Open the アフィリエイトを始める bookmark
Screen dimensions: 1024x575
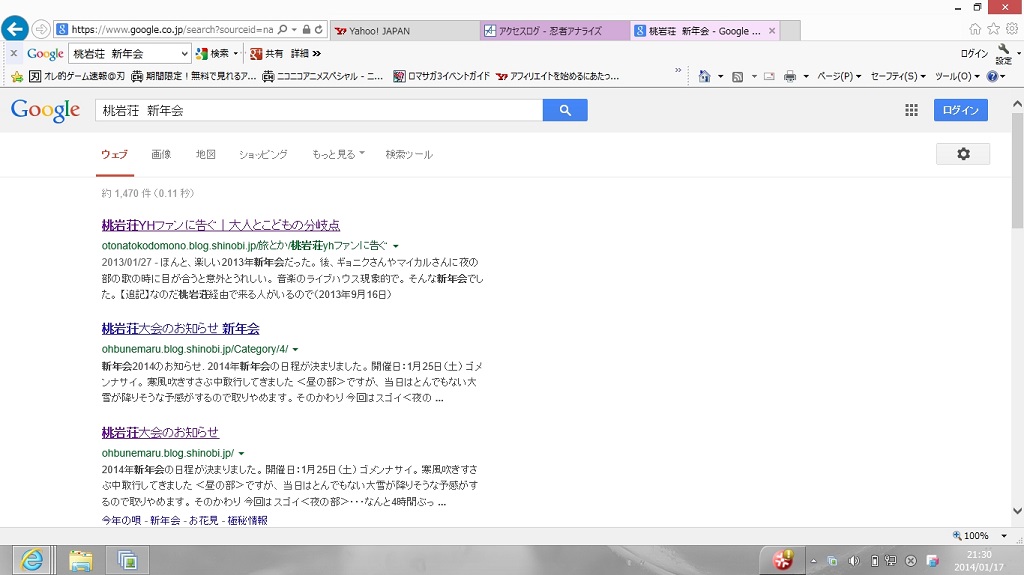[557, 76]
